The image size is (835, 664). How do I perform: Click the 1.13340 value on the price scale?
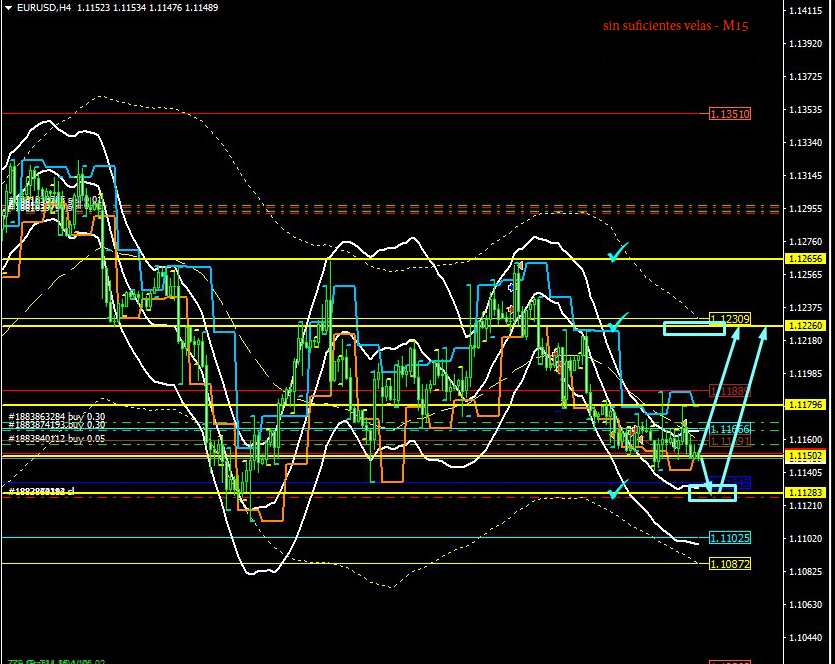click(x=805, y=143)
